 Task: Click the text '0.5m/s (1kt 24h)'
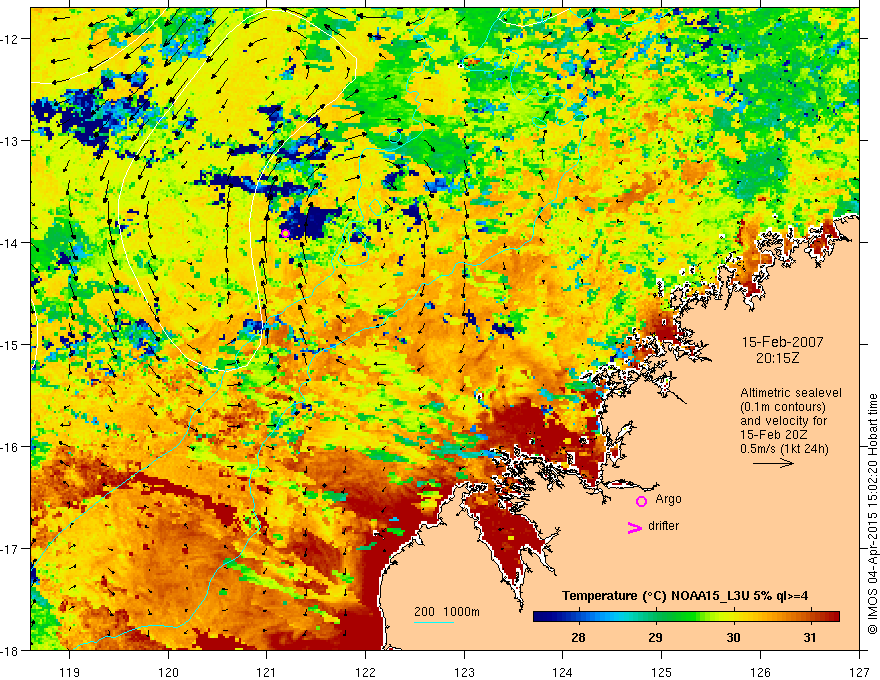[x=784, y=449]
